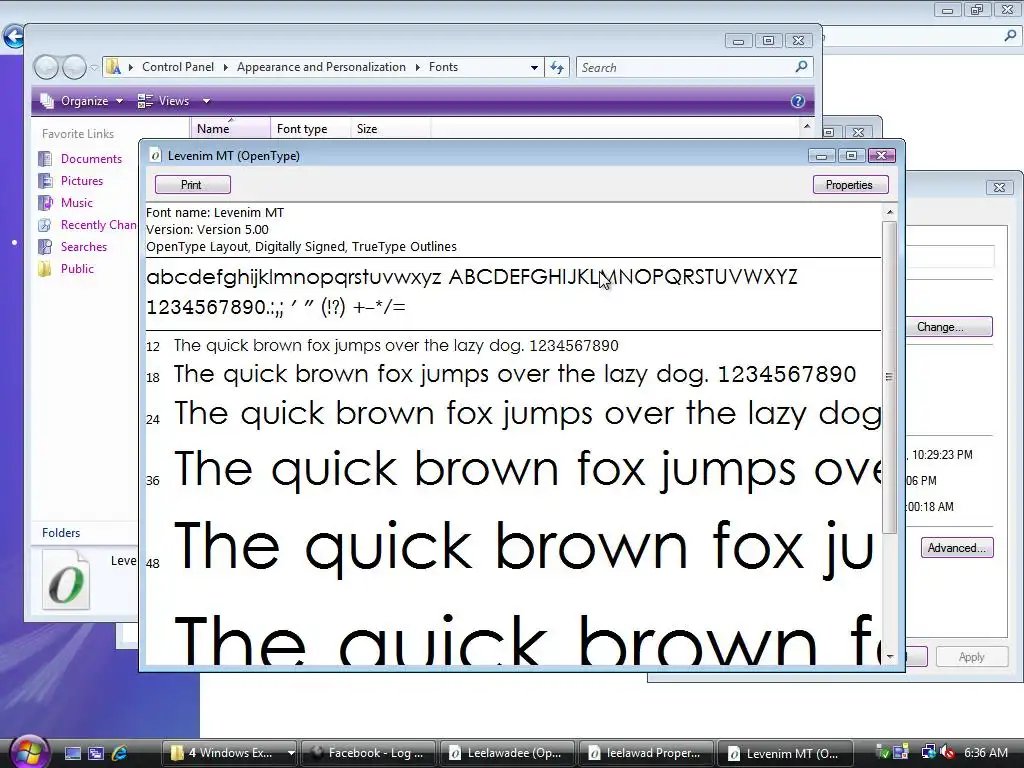Open Public favorite link
The height and width of the screenshot is (768, 1024).
tap(77, 269)
